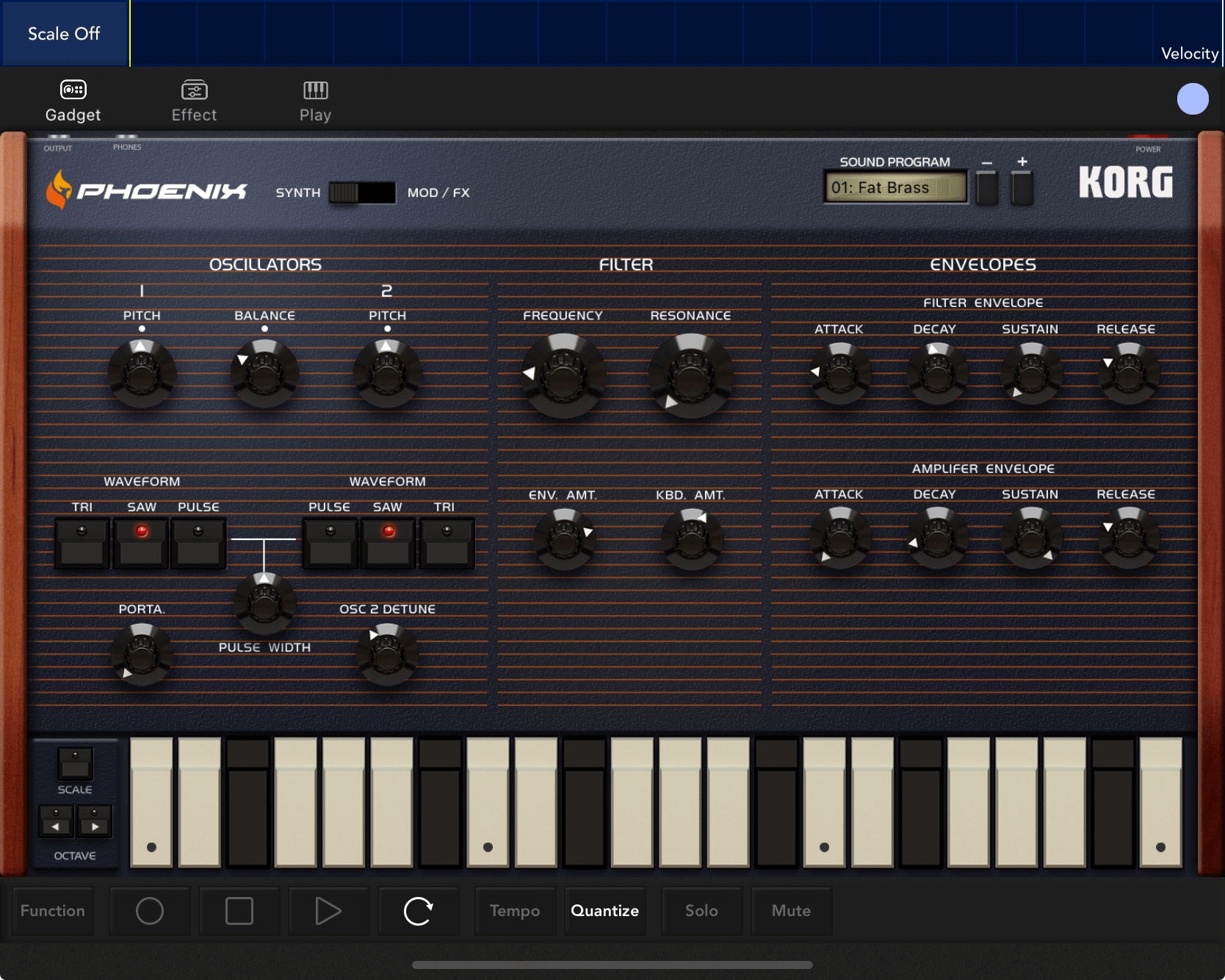Viewport: 1225px width, 980px height.
Task: Click the ENV. AMT. knob
Action: click(x=564, y=539)
